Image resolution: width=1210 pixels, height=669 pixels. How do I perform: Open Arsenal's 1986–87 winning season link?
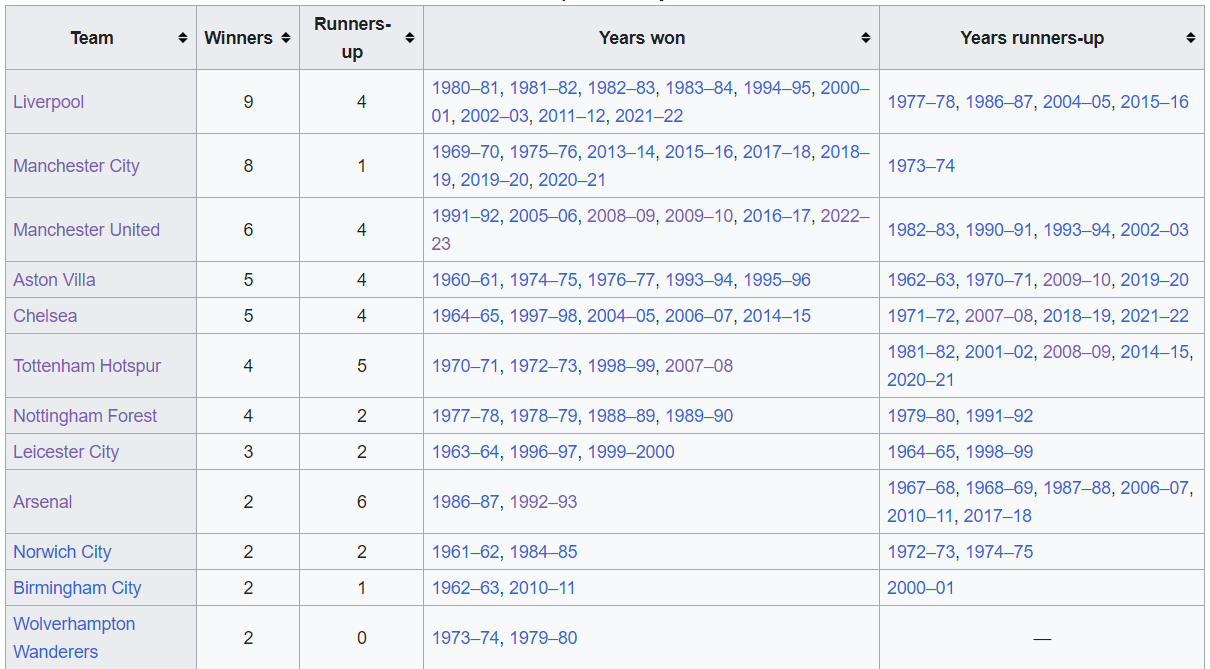pyautogui.click(x=465, y=502)
